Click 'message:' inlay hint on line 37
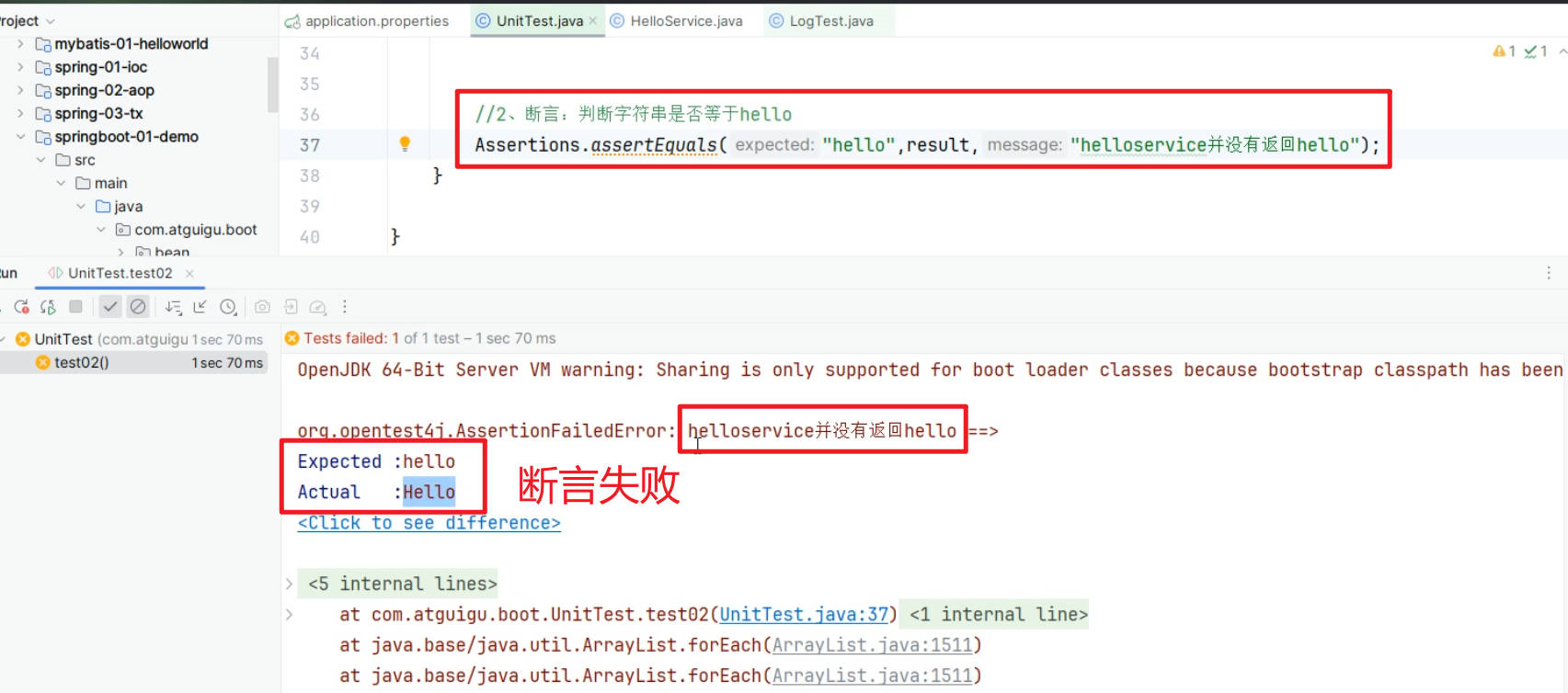Viewport: 1568px width, 693px height. [x=1024, y=144]
